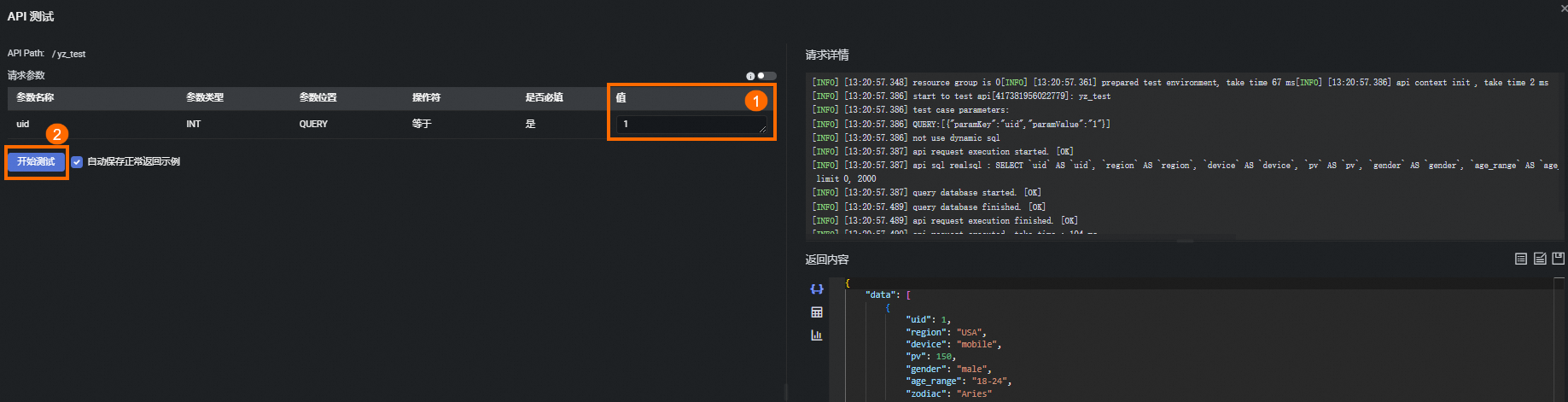Click the /yz_test API path text
1568x402 pixels.
click(x=69, y=54)
